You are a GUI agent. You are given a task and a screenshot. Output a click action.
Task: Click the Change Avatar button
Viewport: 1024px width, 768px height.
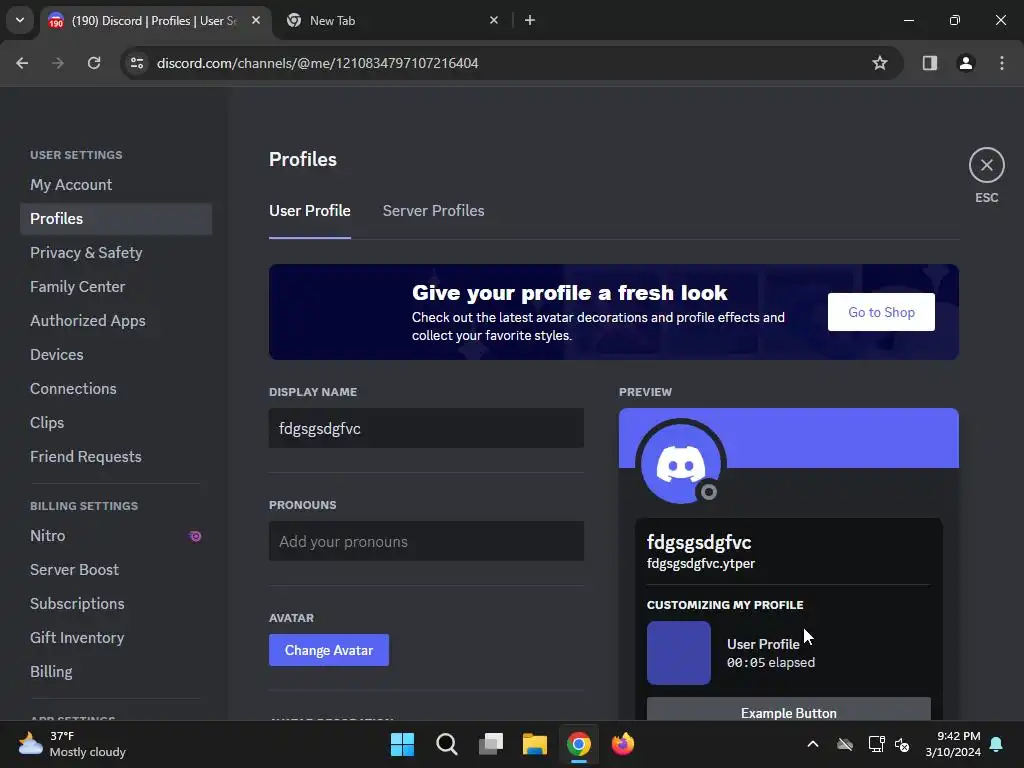[x=328, y=650]
